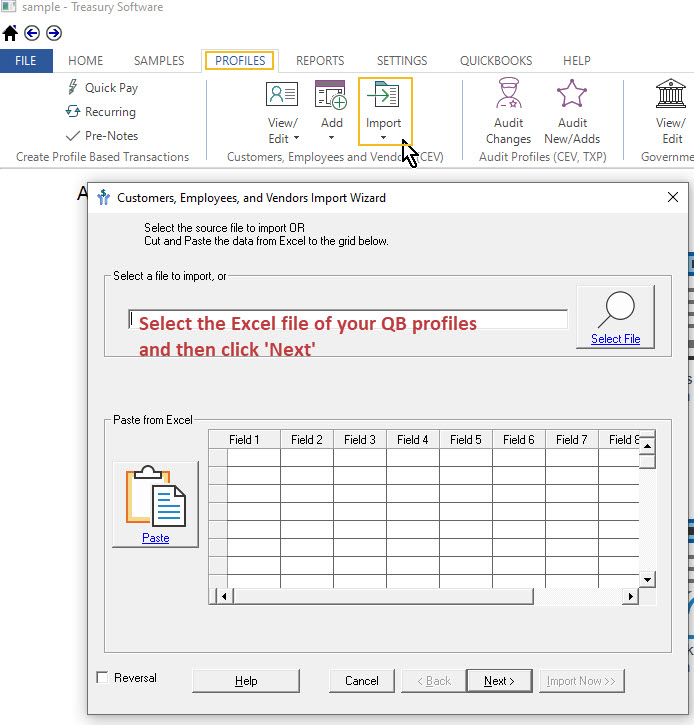694x725 pixels.
Task: Enable the Reversal checkbox
Action: (x=103, y=678)
